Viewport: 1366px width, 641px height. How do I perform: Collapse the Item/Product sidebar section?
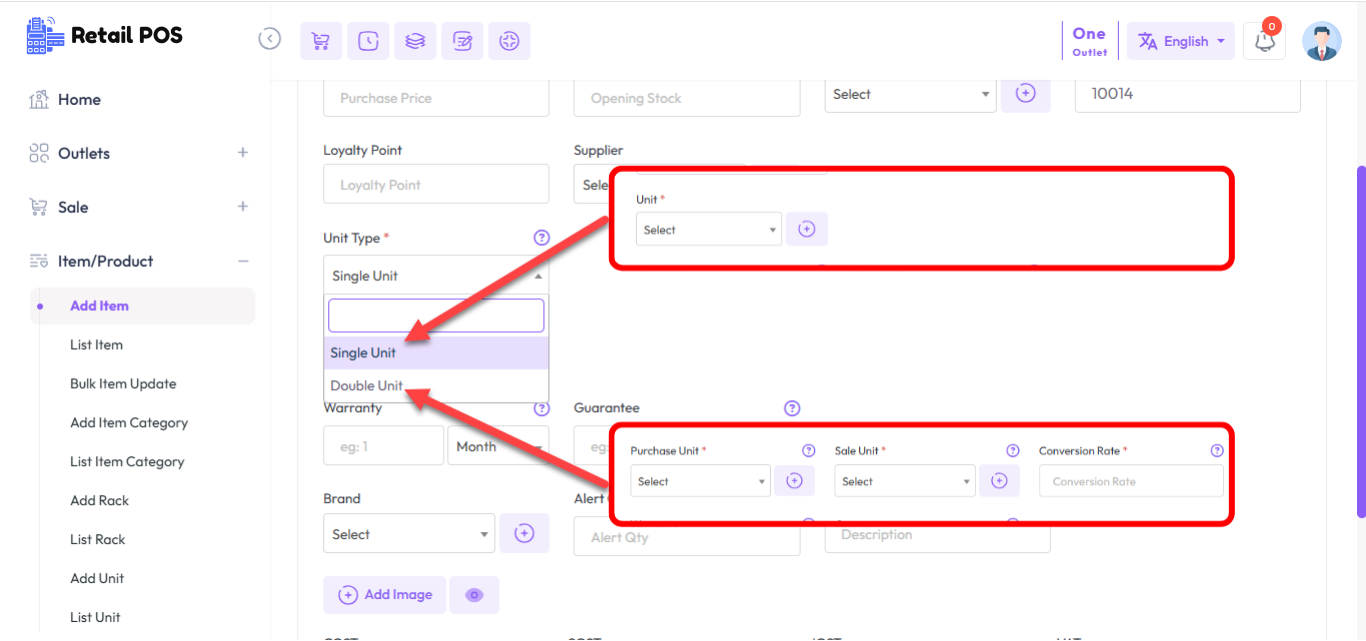(242, 261)
